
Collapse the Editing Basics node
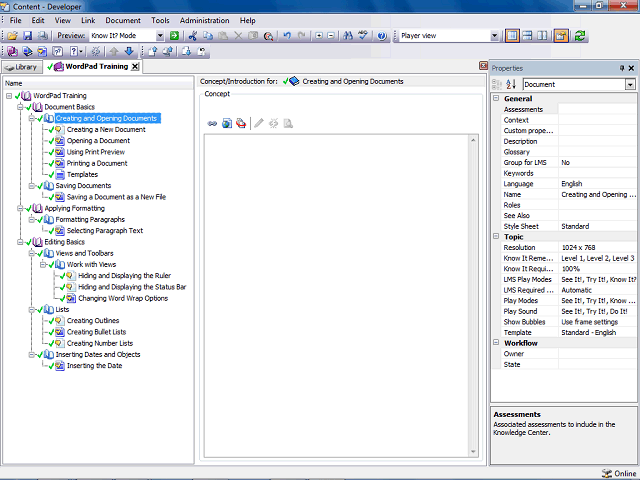click(x=20, y=242)
